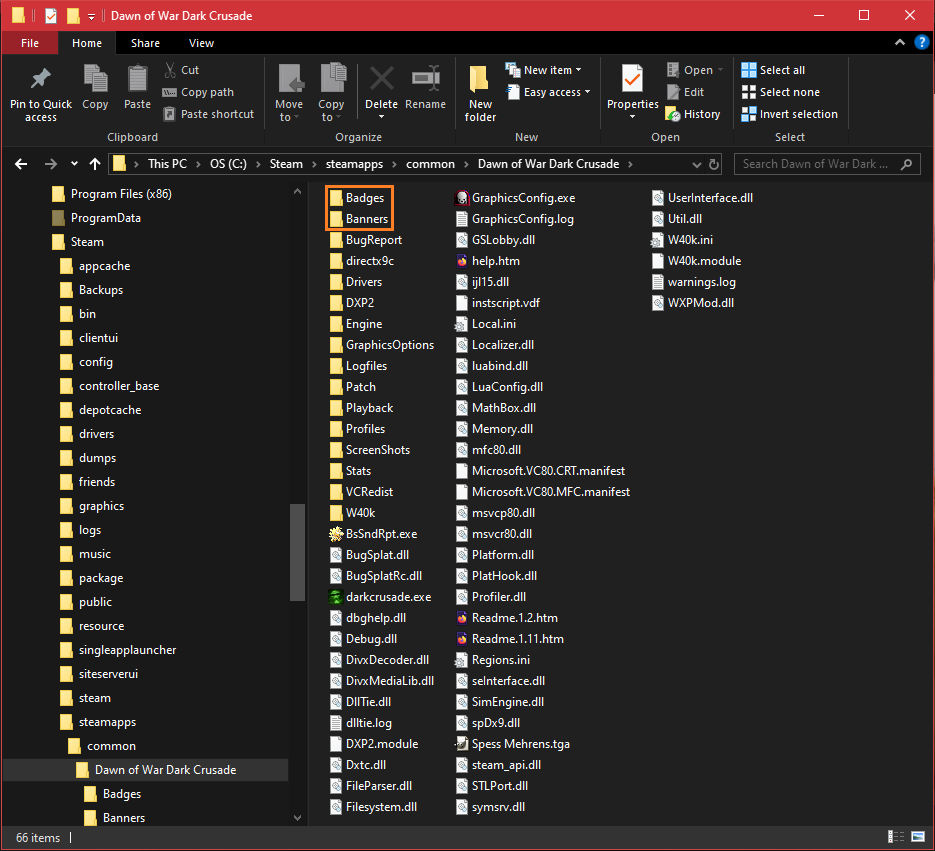Screen dimensions: 935x851
Task: Click Steam in address breadcrumb
Action: (286, 164)
